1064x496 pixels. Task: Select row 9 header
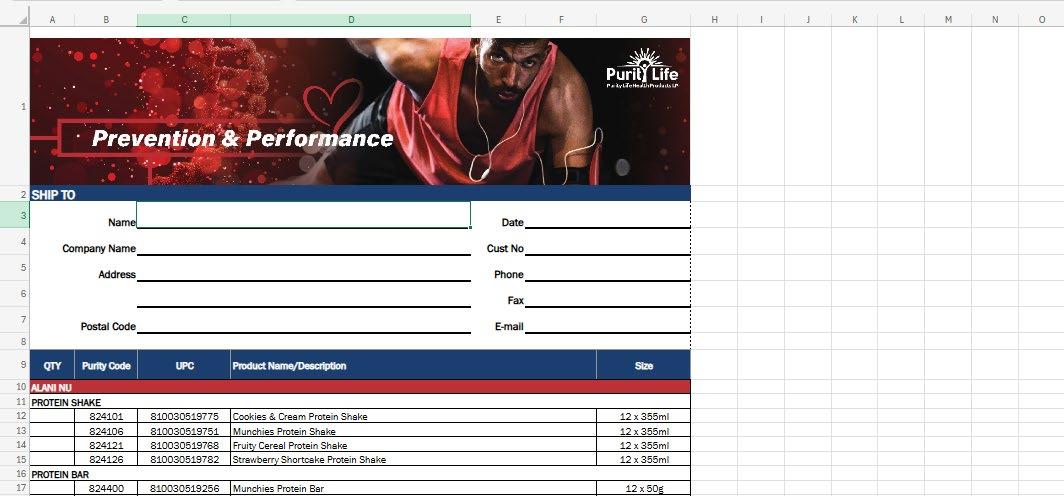pos(15,365)
